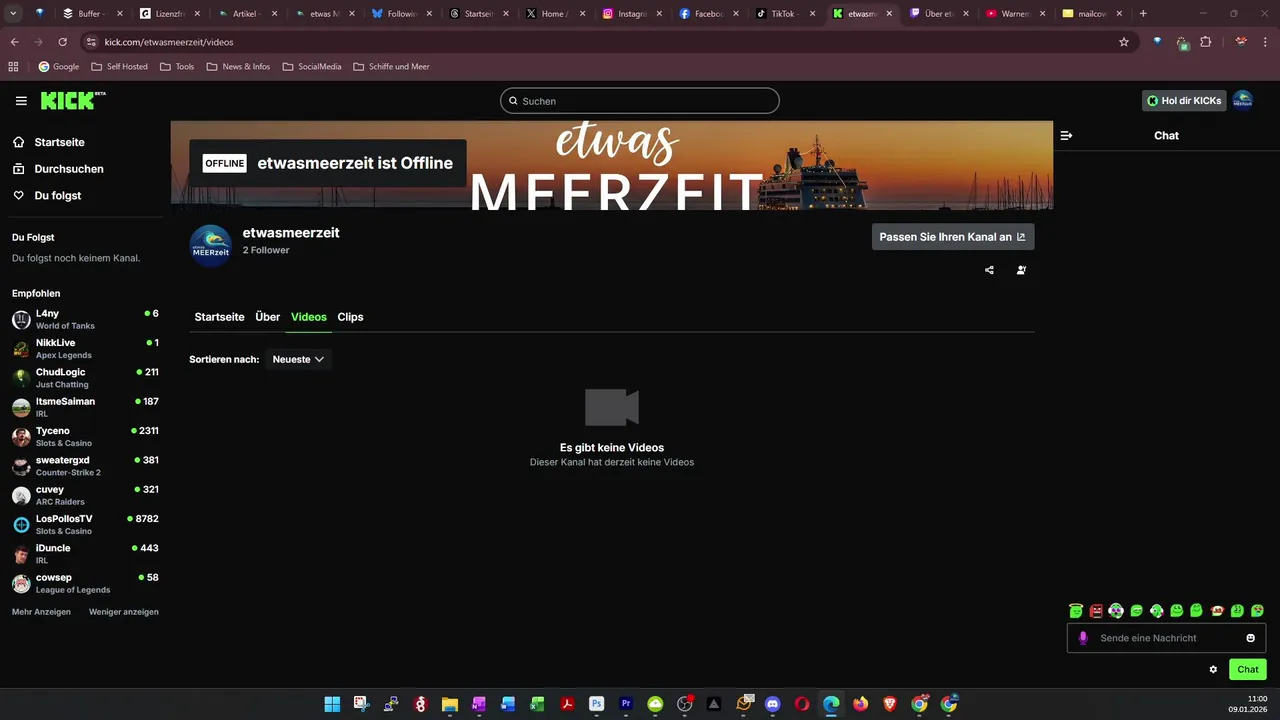Viewport: 1280px width, 720px height.
Task: Switch to the Startseite channel tab
Action: pos(219,317)
